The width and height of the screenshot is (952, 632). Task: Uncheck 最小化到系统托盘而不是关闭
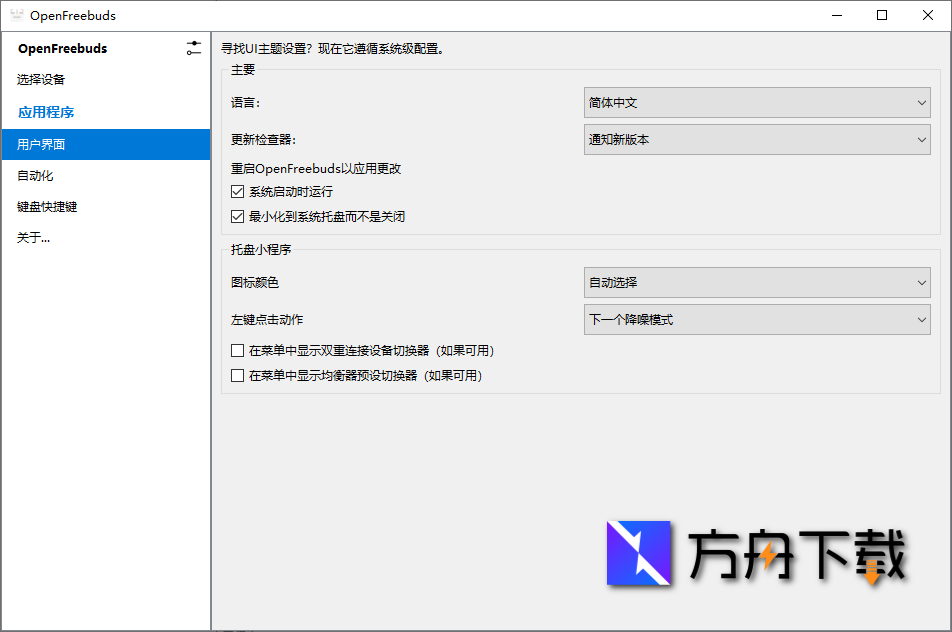pyautogui.click(x=237, y=216)
